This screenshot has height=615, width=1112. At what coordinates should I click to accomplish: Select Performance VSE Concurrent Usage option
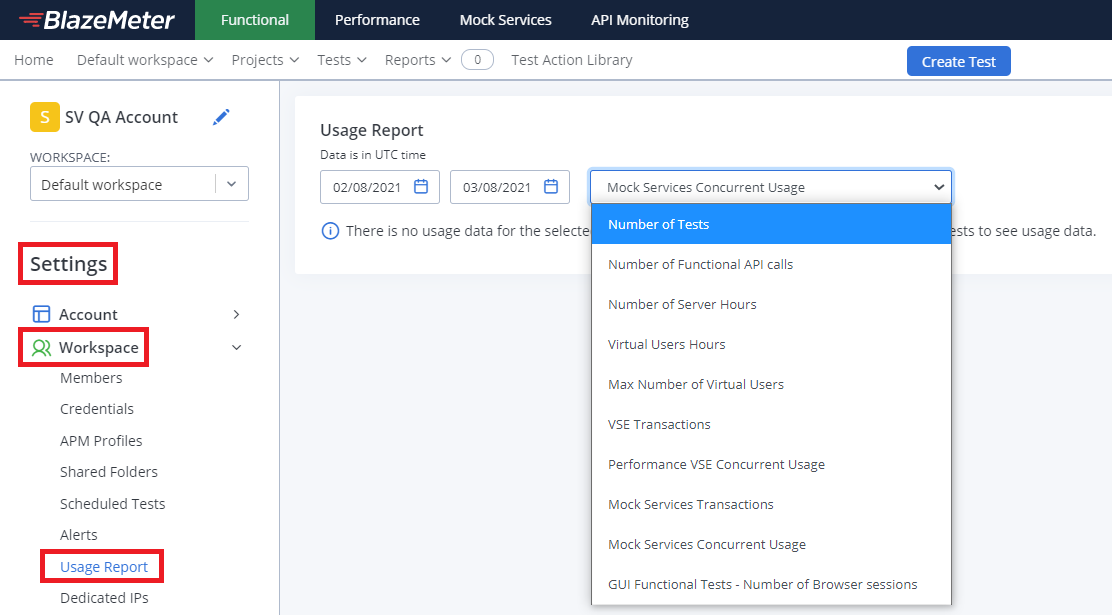[771, 465]
